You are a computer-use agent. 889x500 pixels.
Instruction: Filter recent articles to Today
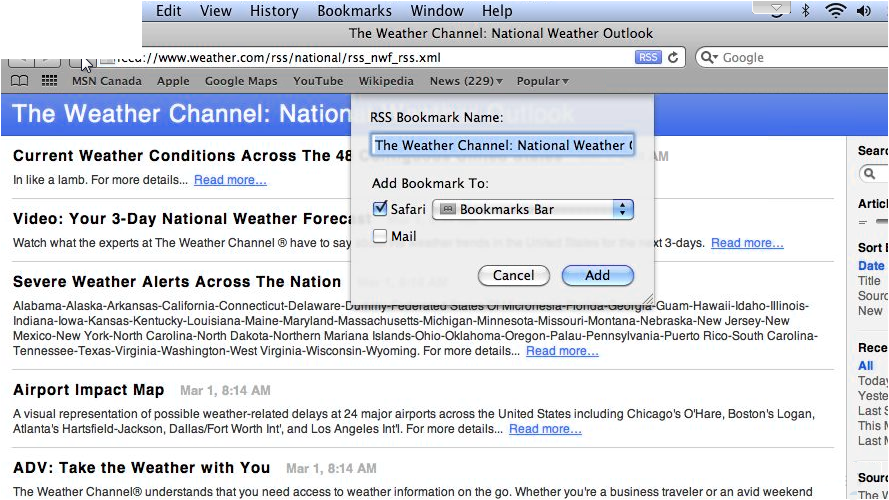click(x=873, y=380)
